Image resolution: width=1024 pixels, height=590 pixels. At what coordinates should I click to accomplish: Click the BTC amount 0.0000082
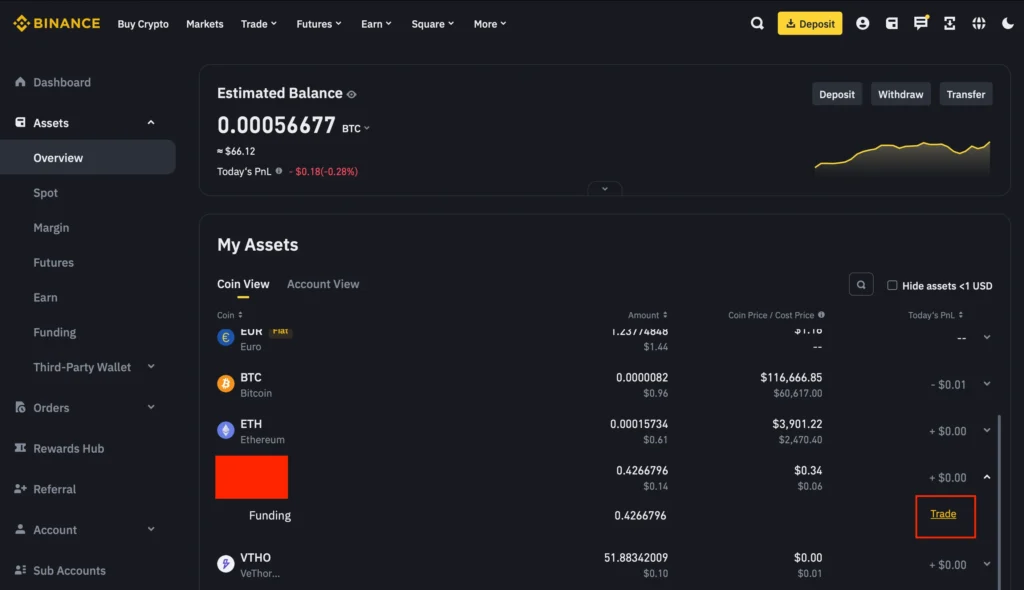tap(642, 377)
